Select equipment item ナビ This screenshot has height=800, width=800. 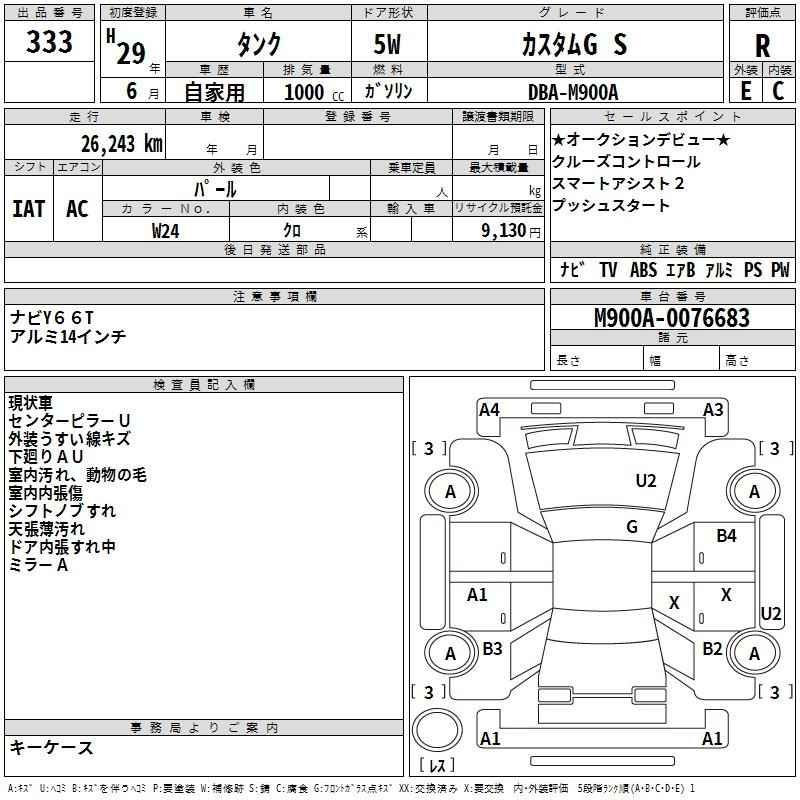point(572,269)
